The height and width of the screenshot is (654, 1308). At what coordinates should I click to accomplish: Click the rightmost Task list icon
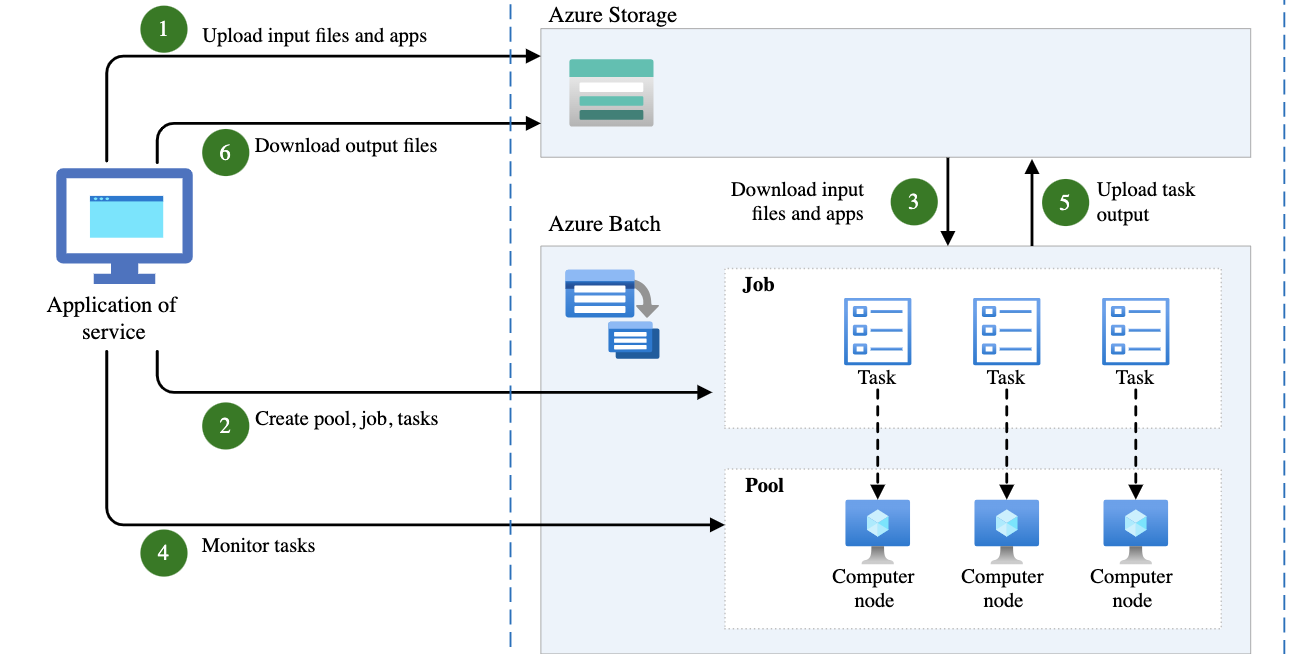pyautogui.click(x=1135, y=331)
